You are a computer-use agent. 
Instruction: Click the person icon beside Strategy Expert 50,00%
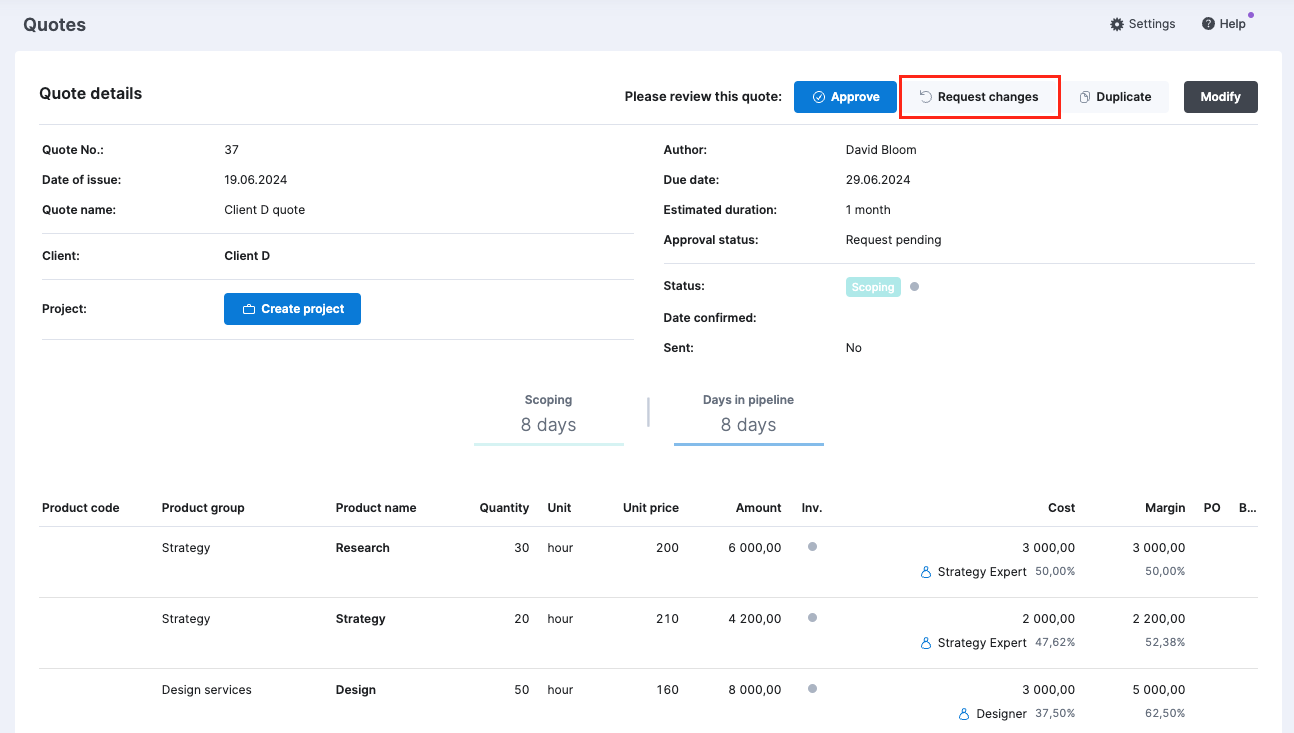coord(926,572)
